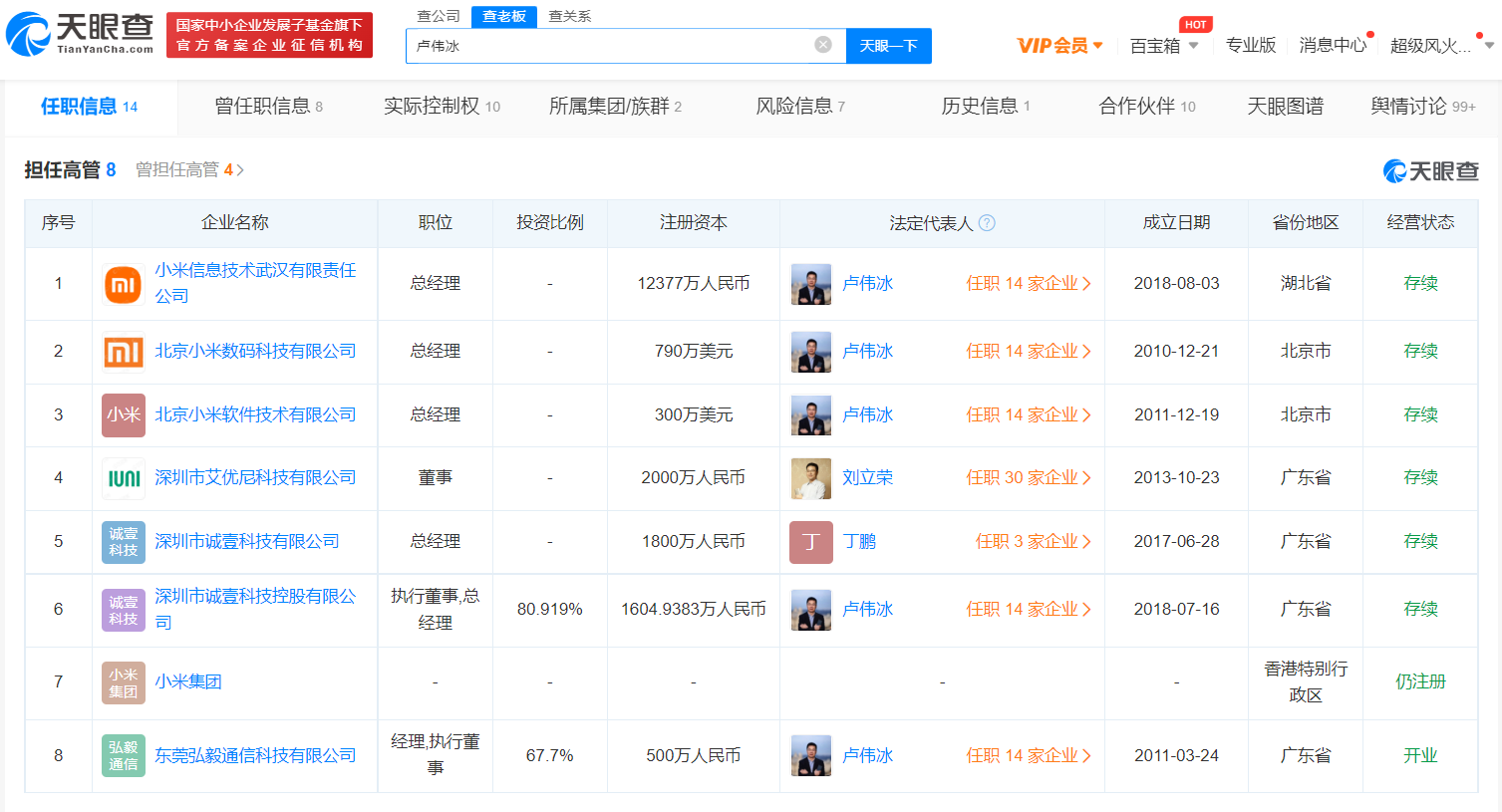This screenshot has height=812, width=1502.
Task: Click the 丁 avatar for 丁鹏
Action: pyautogui.click(x=811, y=542)
